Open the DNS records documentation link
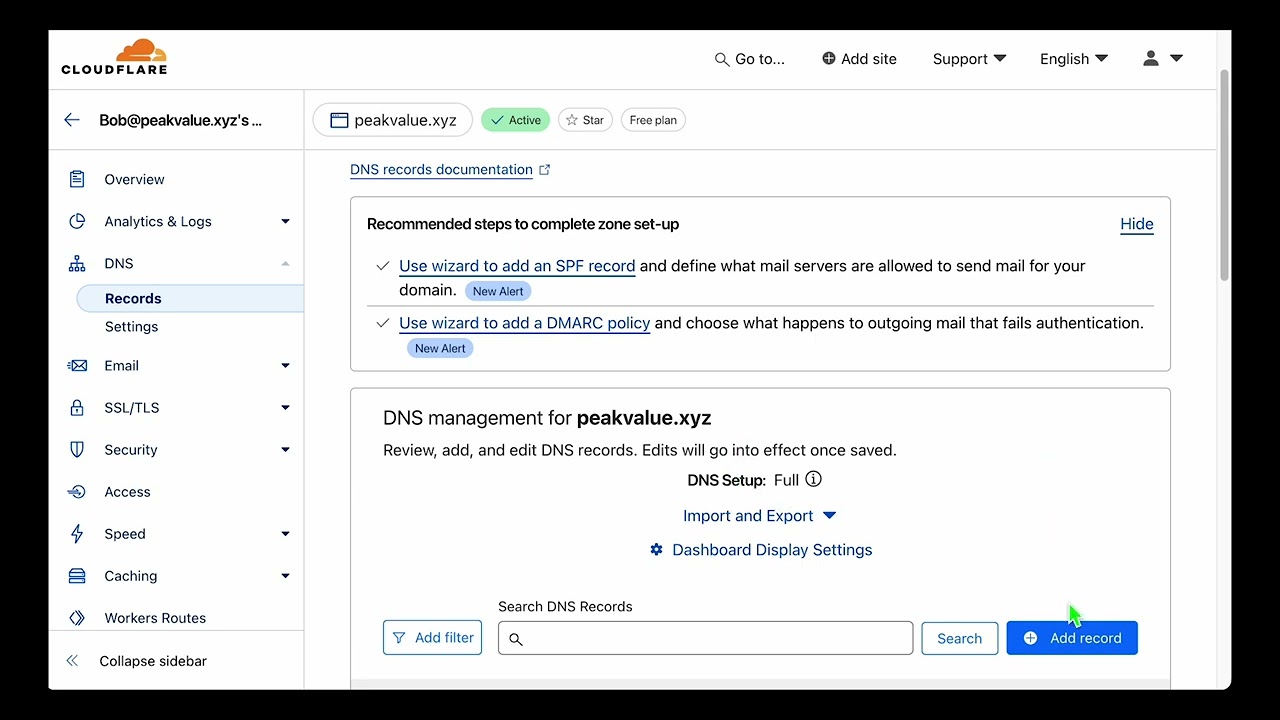The image size is (1280, 720). pos(441,169)
